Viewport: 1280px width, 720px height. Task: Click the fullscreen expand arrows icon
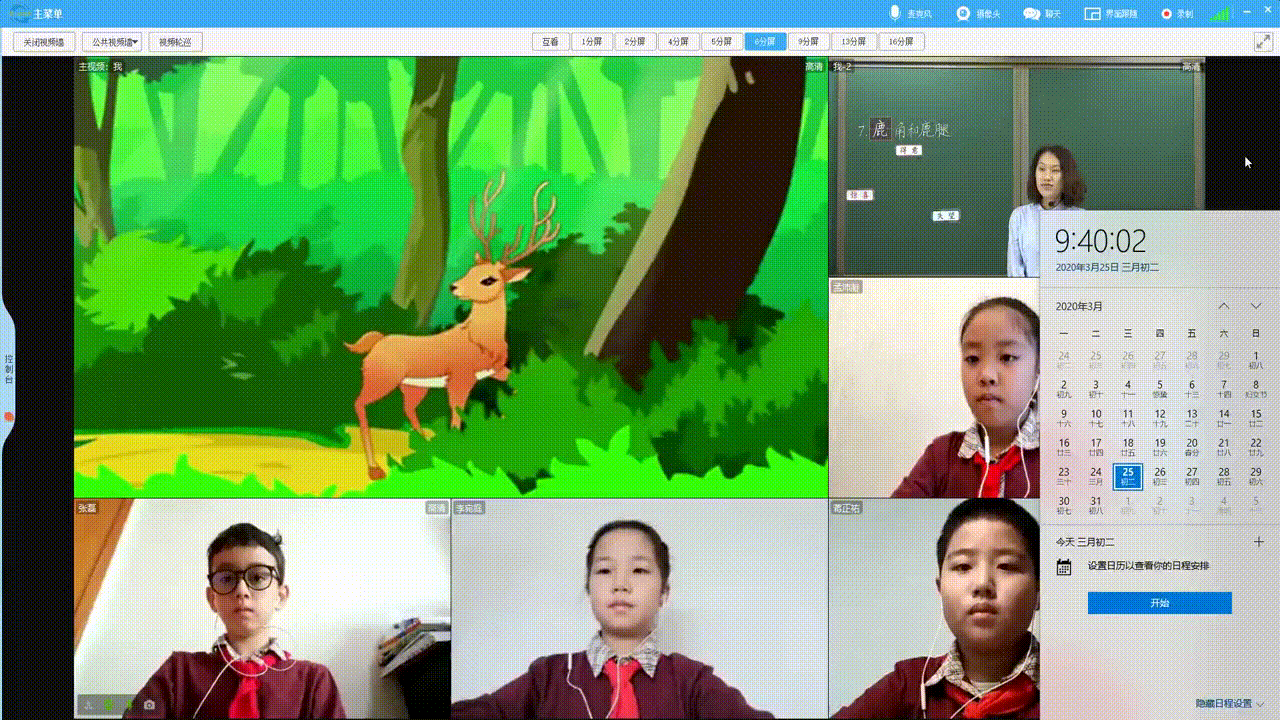(1263, 42)
